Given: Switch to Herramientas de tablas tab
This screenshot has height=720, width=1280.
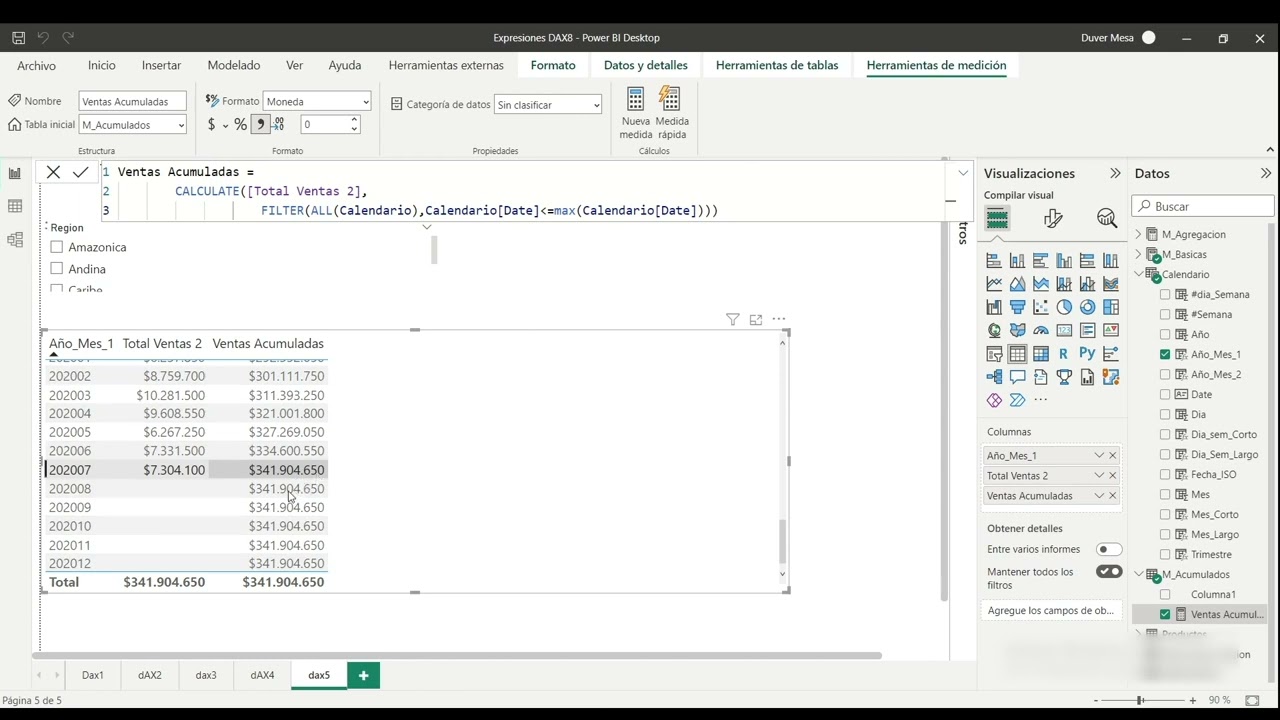Looking at the screenshot, I should [x=777, y=65].
